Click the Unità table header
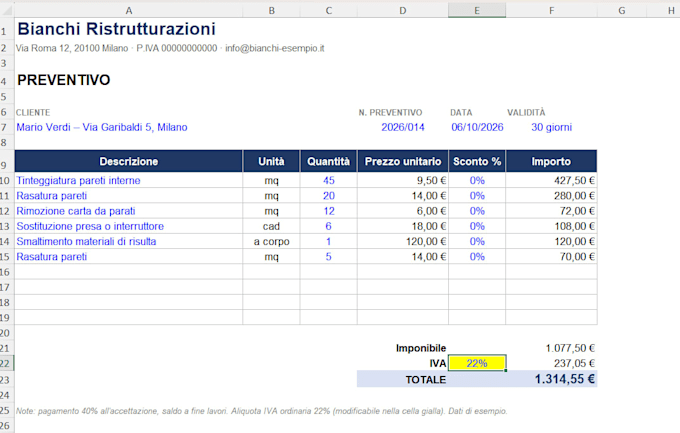Image resolution: width=680 pixels, height=433 pixels. tap(271, 161)
